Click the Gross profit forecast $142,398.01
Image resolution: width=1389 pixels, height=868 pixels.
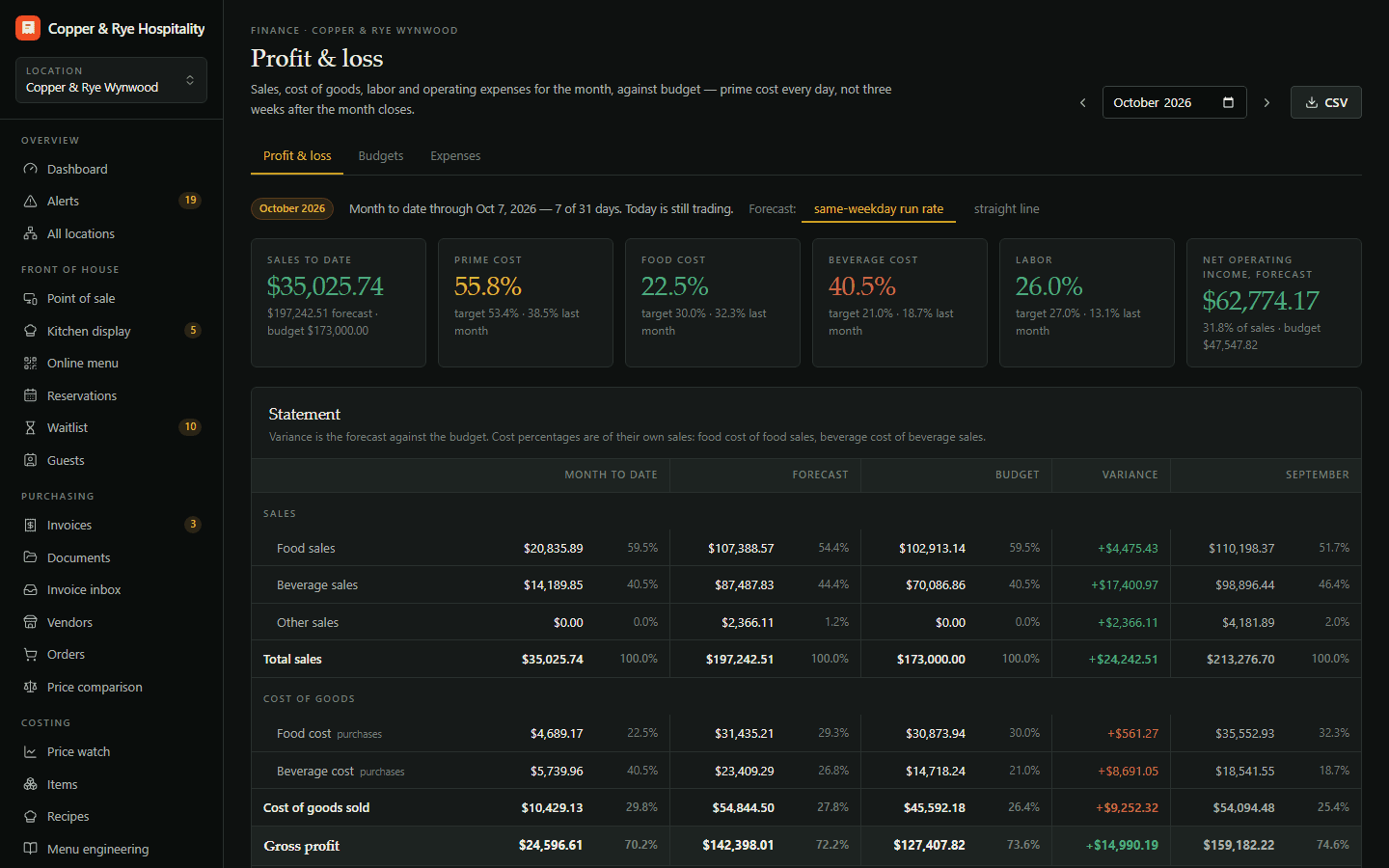738,845
